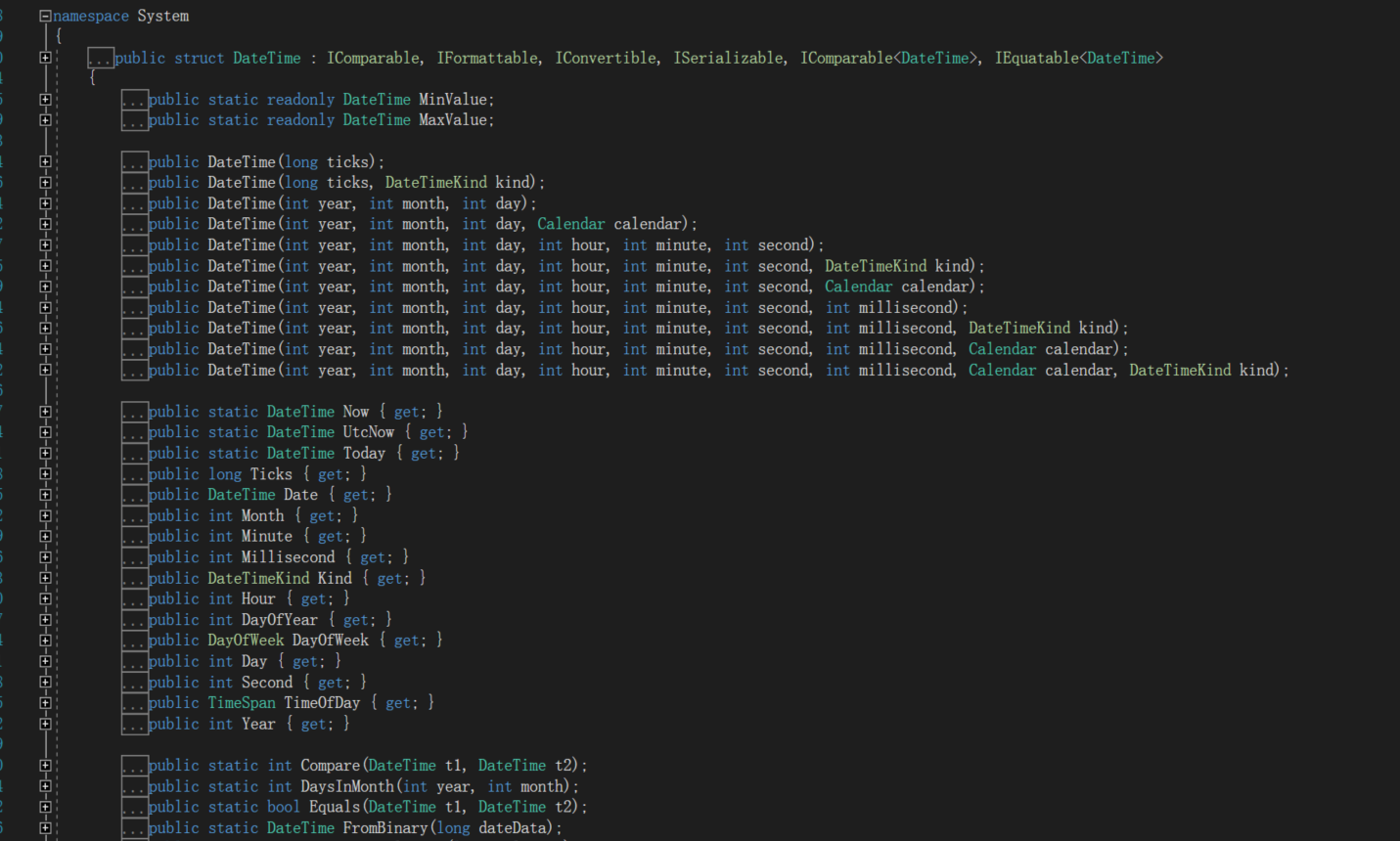Image resolution: width=1400 pixels, height=841 pixels.
Task: Click the TimeOfDay property name
Action: pos(322,703)
